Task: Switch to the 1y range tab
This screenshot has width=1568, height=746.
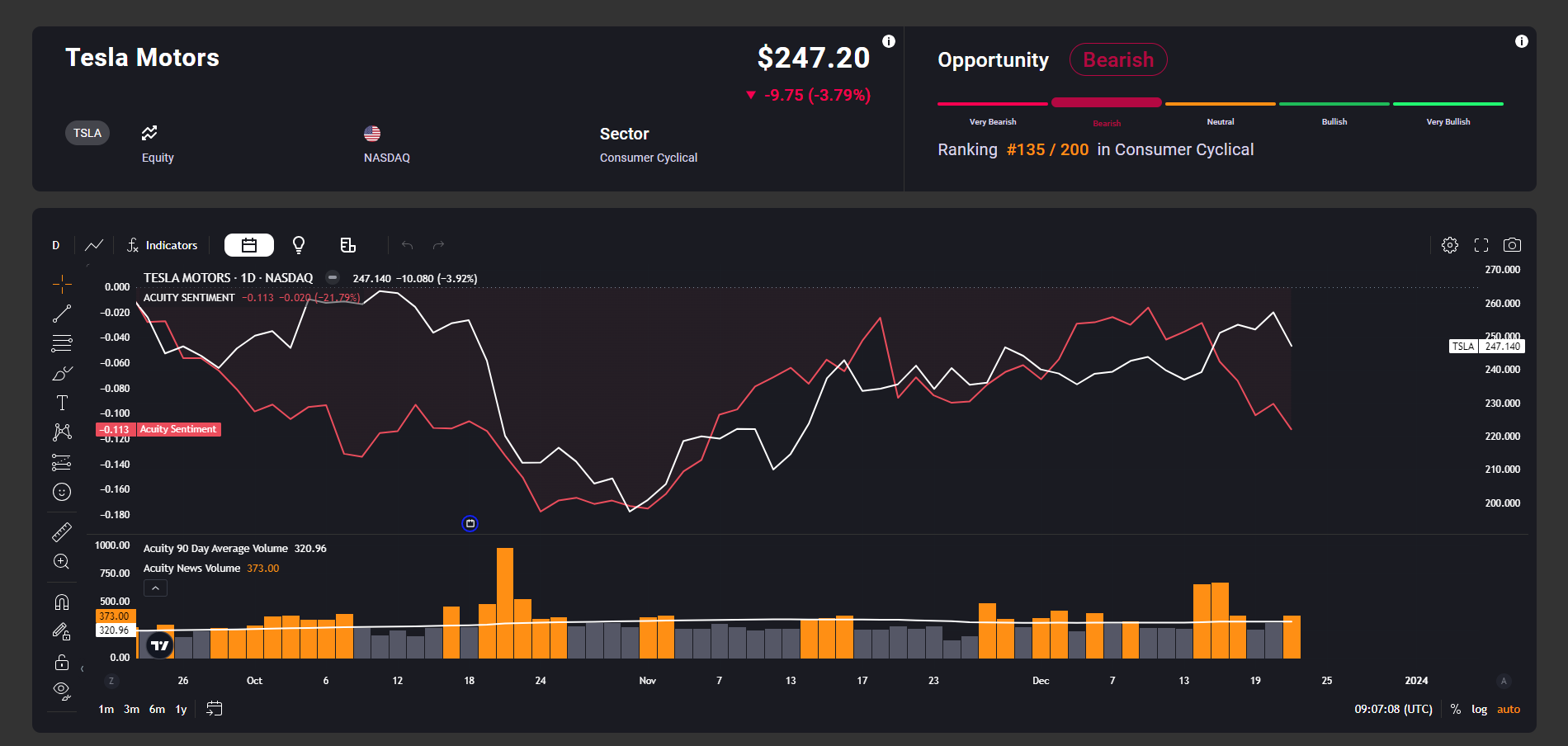Action: click(x=181, y=709)
